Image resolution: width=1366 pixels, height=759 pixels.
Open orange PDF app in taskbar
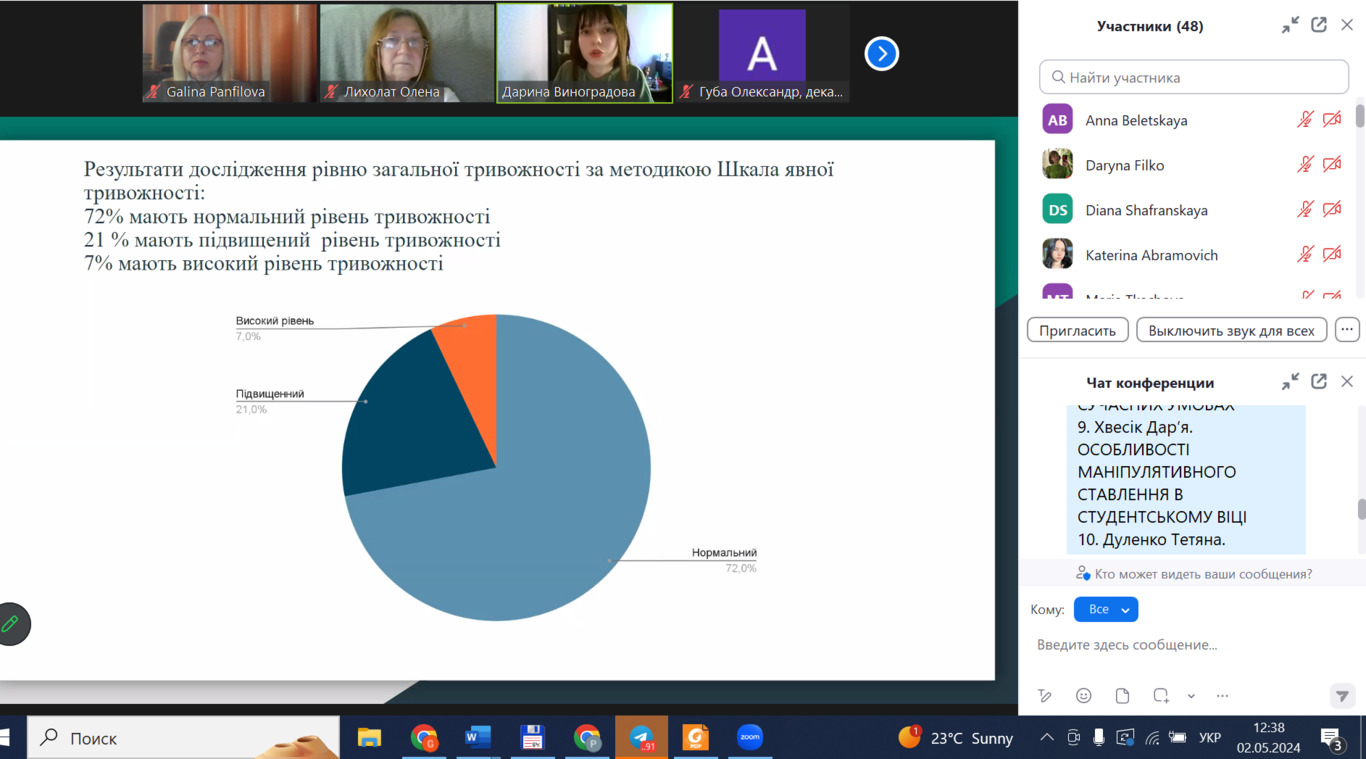pos(695,738)
